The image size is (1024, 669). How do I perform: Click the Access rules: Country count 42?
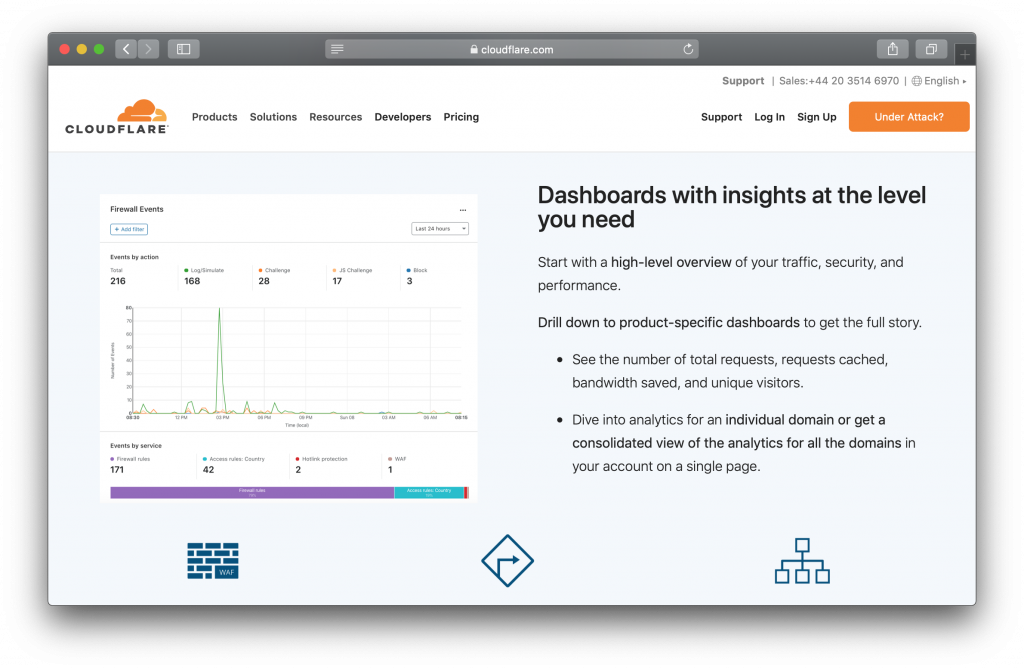pyautogui.click(x=208, y=470)
